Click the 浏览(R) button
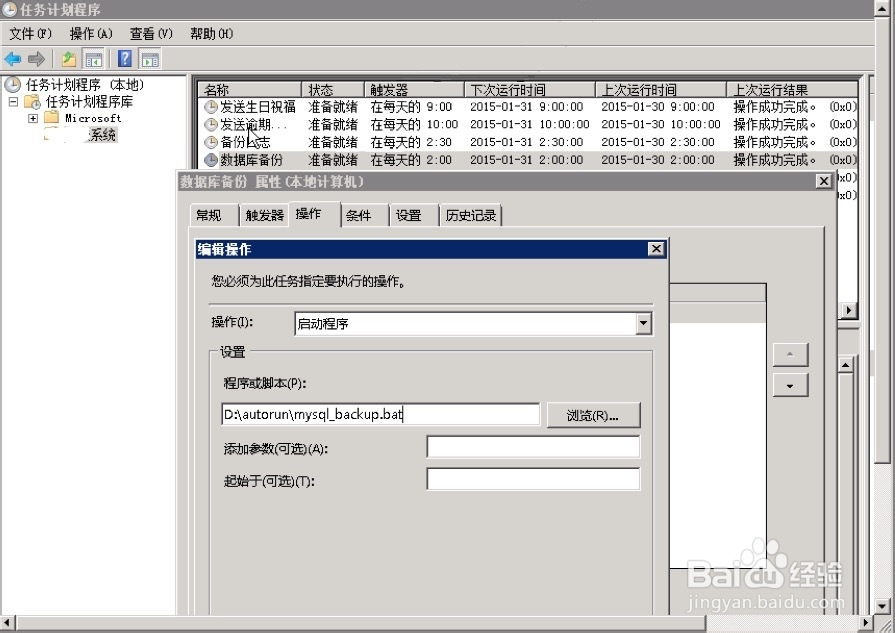The height and width of the screenshot is (633, 895). [x=594, y=414]
